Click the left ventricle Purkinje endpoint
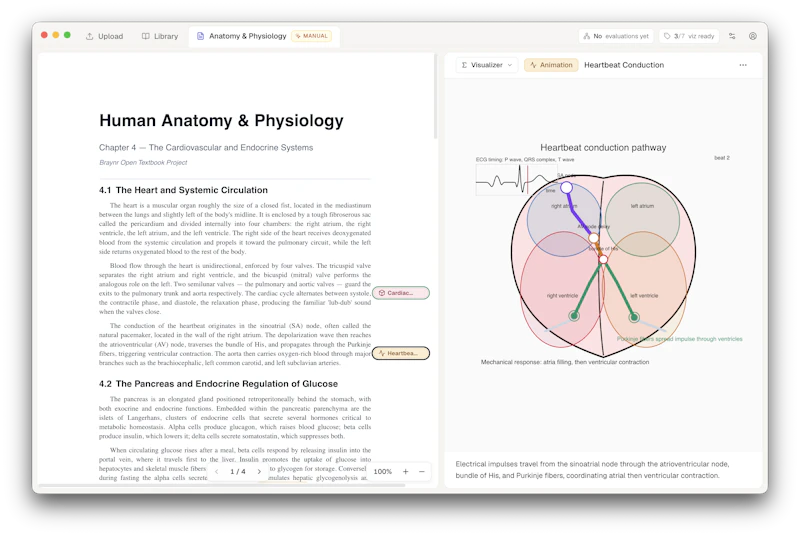 (634, 317)
